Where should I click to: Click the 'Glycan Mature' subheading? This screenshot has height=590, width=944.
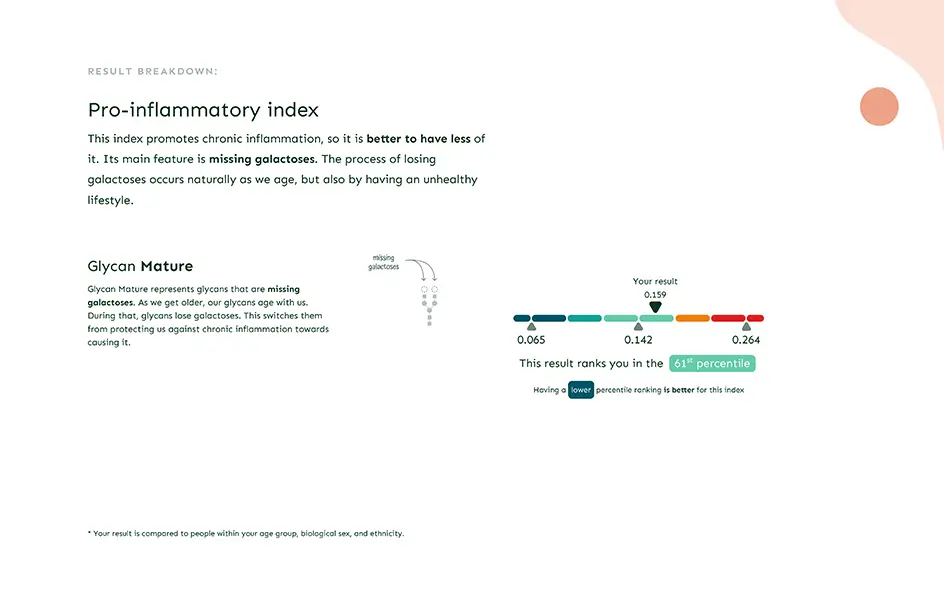tap(140, 266)
